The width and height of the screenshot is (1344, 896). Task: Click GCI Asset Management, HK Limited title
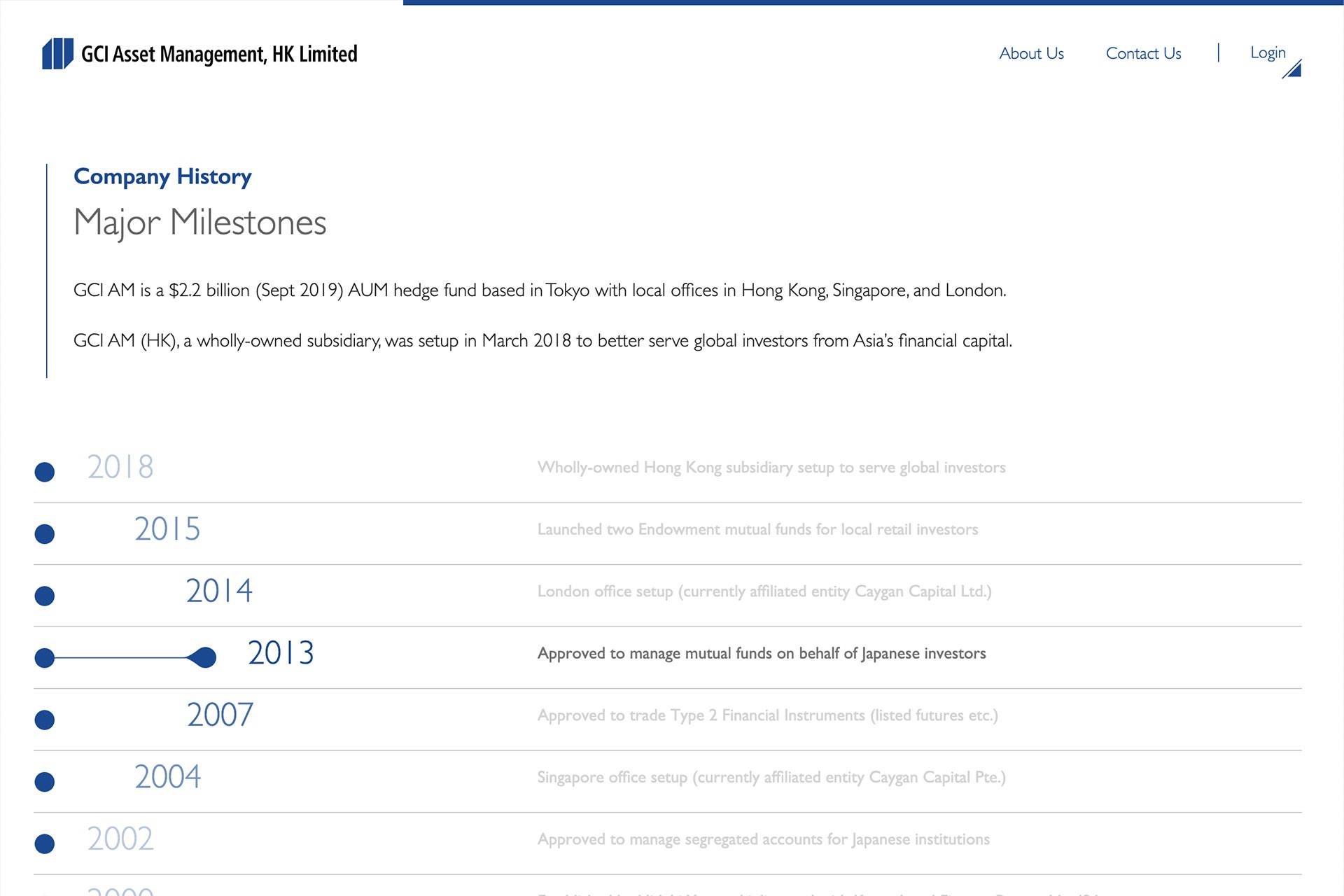219,54
